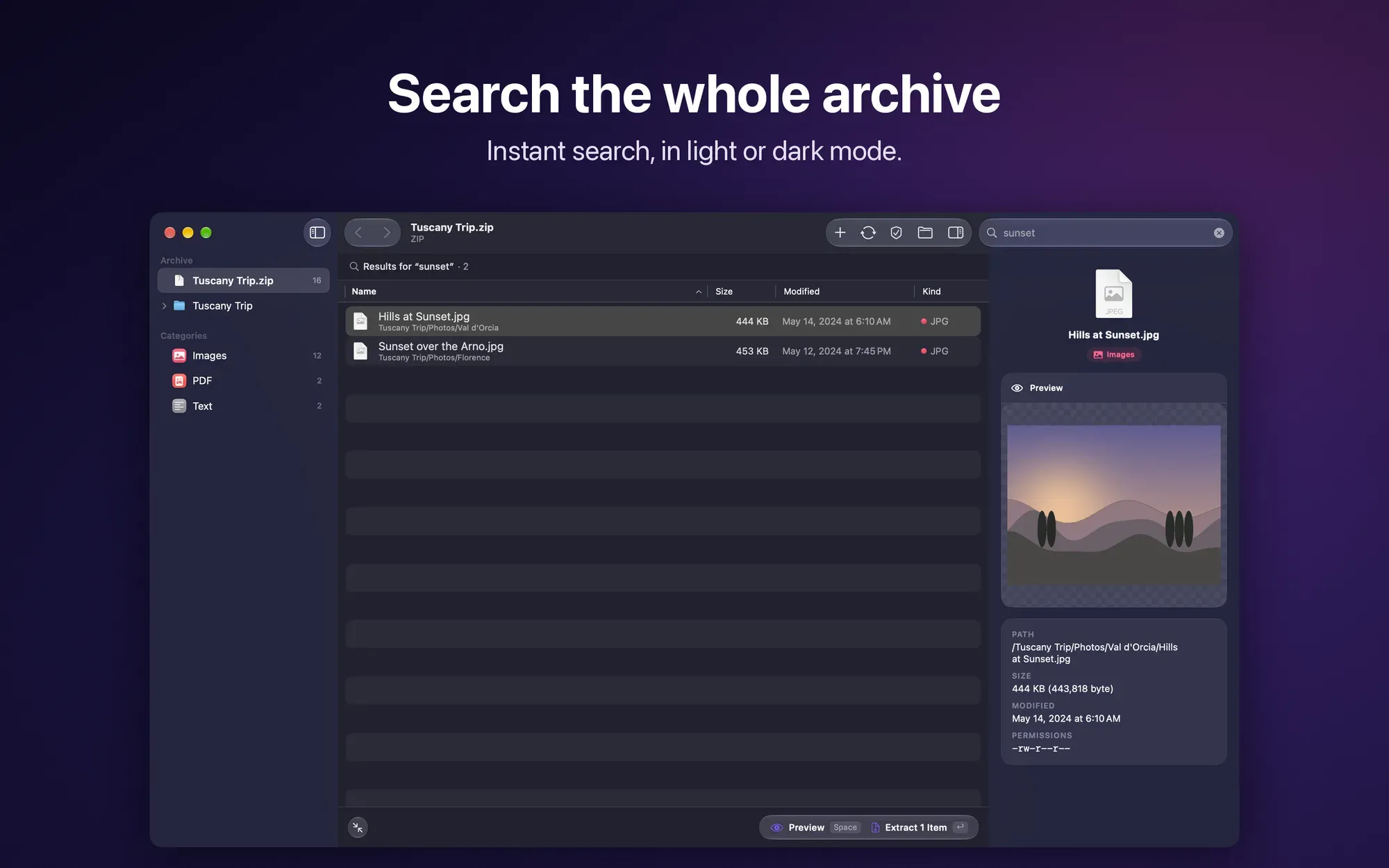Screen dimensions: 1389x868
Task: Click the Results for sunset search icon
Action: 354,267
